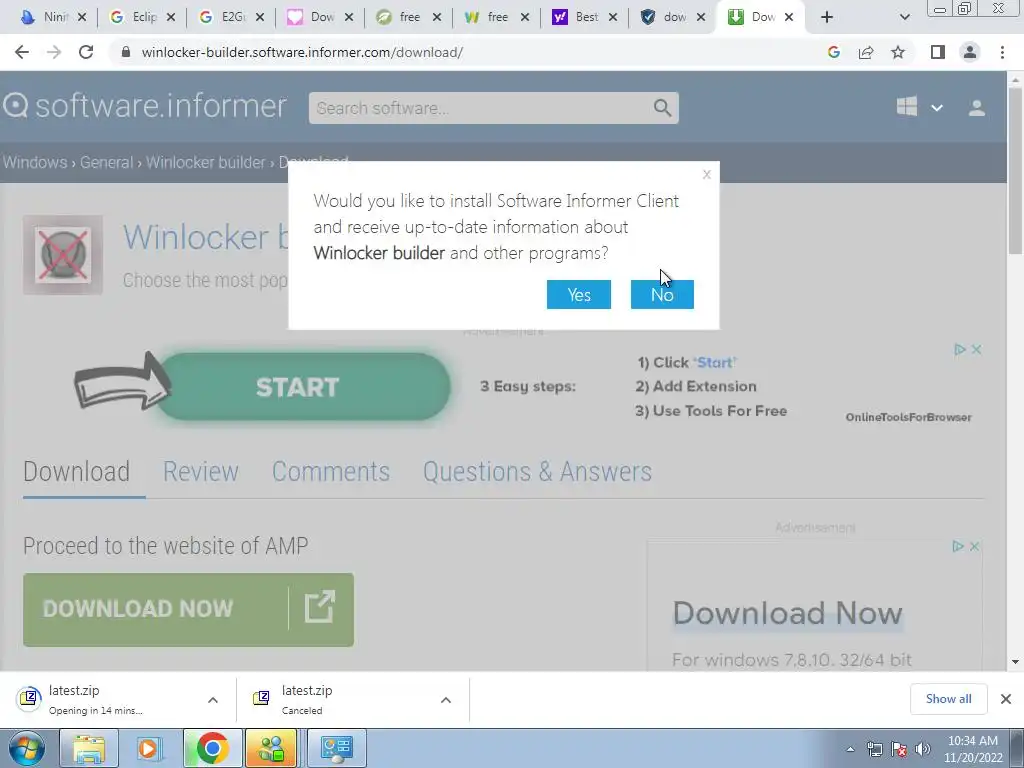Image resolution: width=1024 pixels, height=768 pixels.
Task: Expand options for canceled latest.zip
Action: tap(445, 700)
